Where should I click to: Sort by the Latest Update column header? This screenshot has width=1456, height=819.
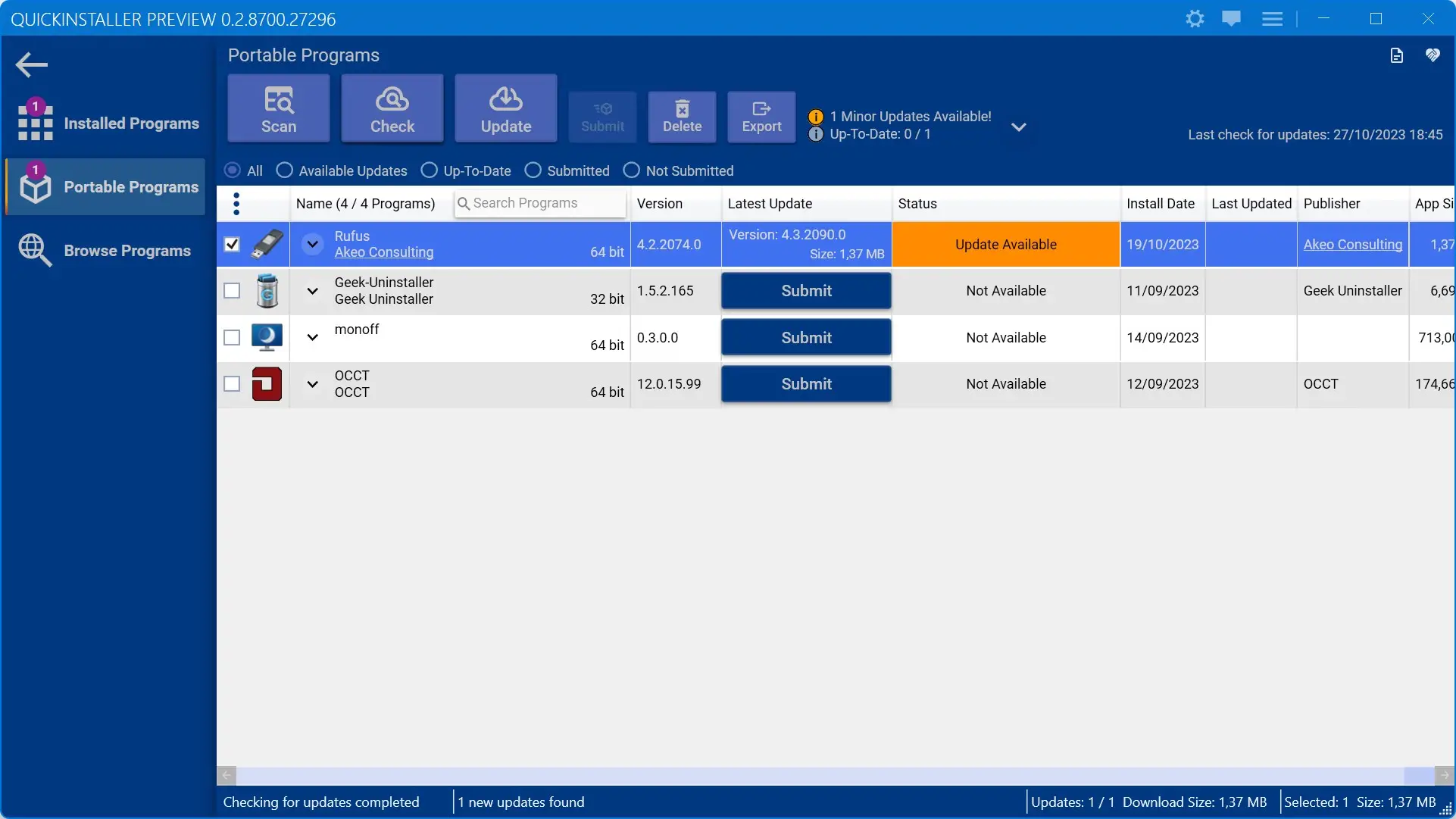(x=806, y=204)
